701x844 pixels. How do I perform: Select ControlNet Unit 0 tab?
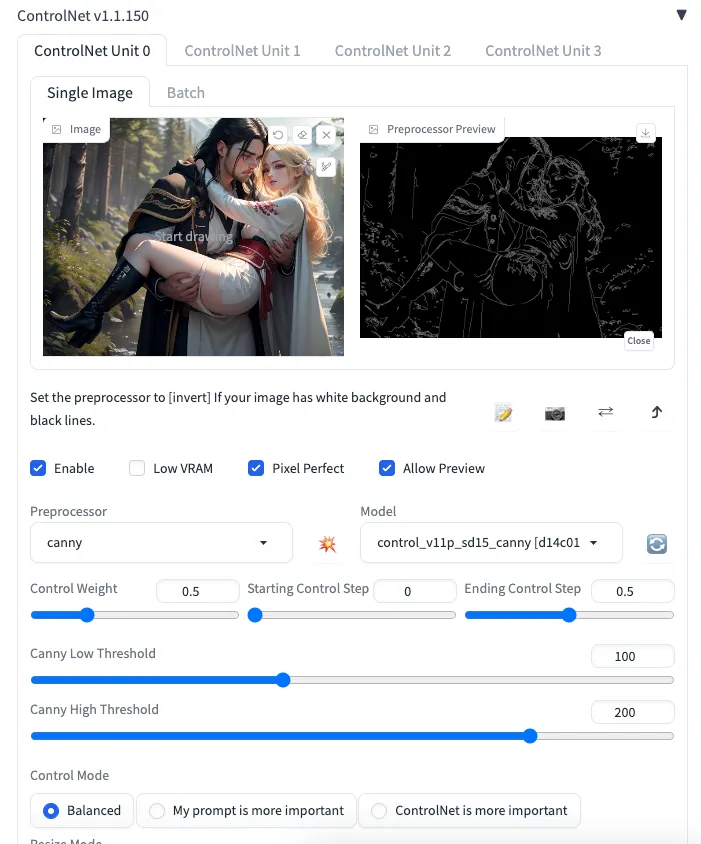coord(92,51)
